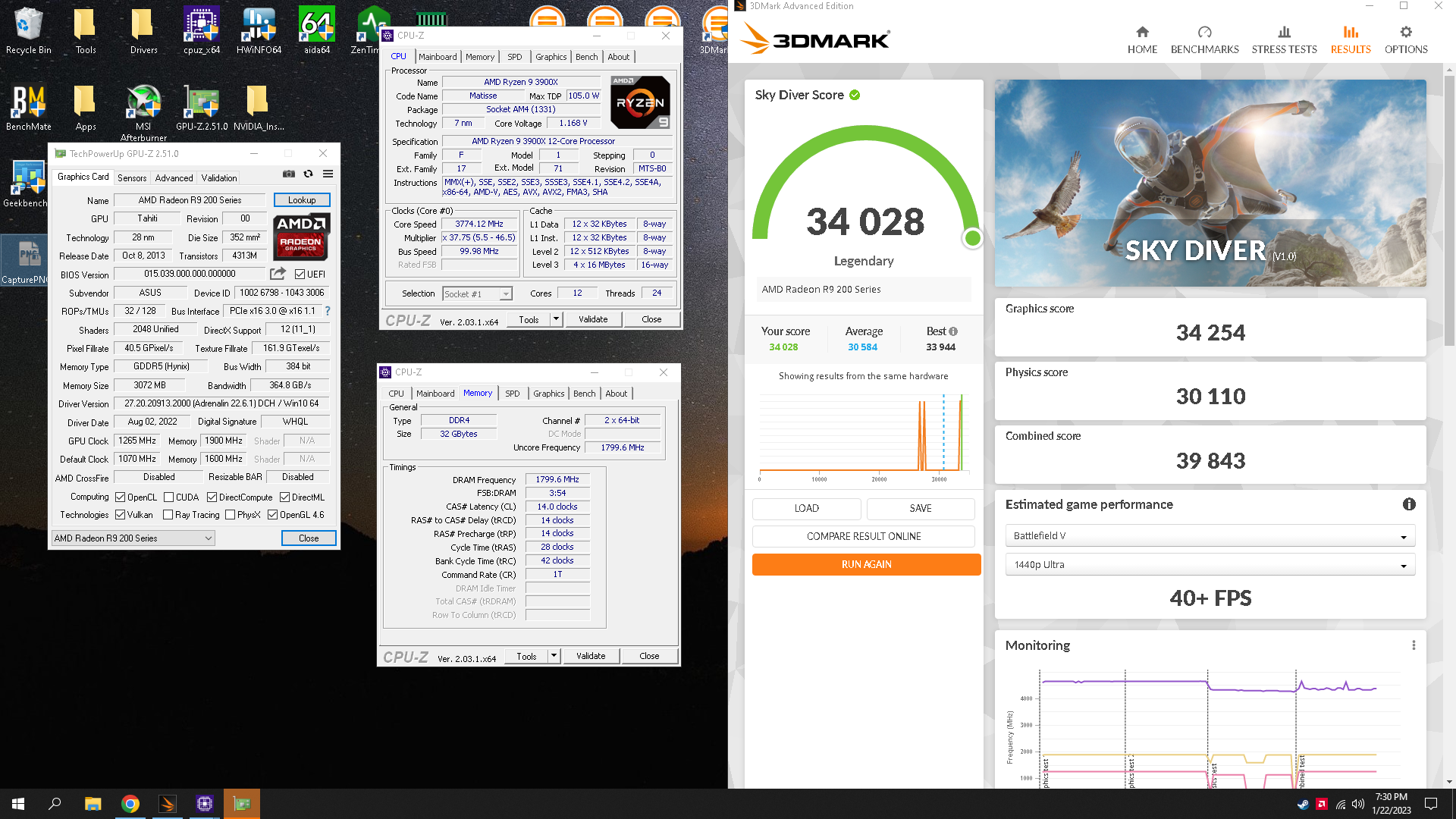Launch Geekbench desktop shortcut
Image resolution: width=1456 pixels, height=819 pixels.
[27, 184]
